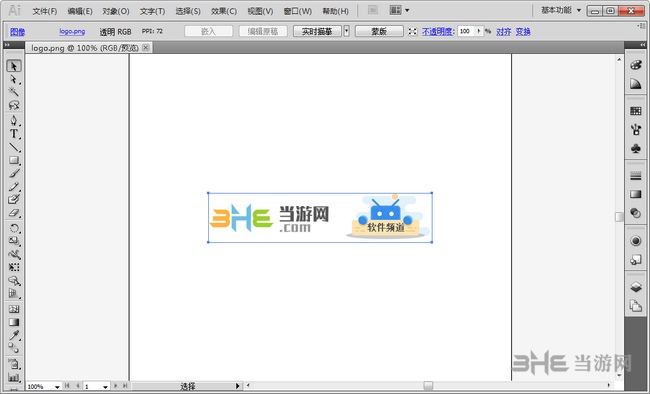Click the 蒙版 button
Viewport: 650px width, 394px height.
(x=379, y=31)
